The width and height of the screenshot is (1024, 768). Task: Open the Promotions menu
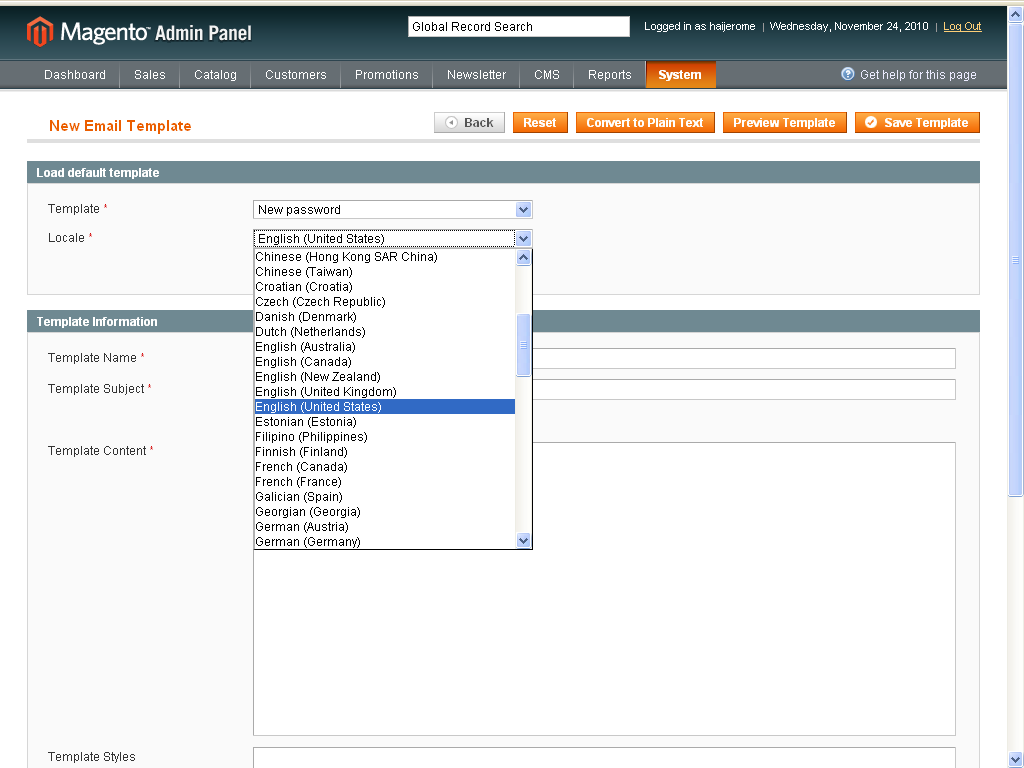tap(386, 74)
